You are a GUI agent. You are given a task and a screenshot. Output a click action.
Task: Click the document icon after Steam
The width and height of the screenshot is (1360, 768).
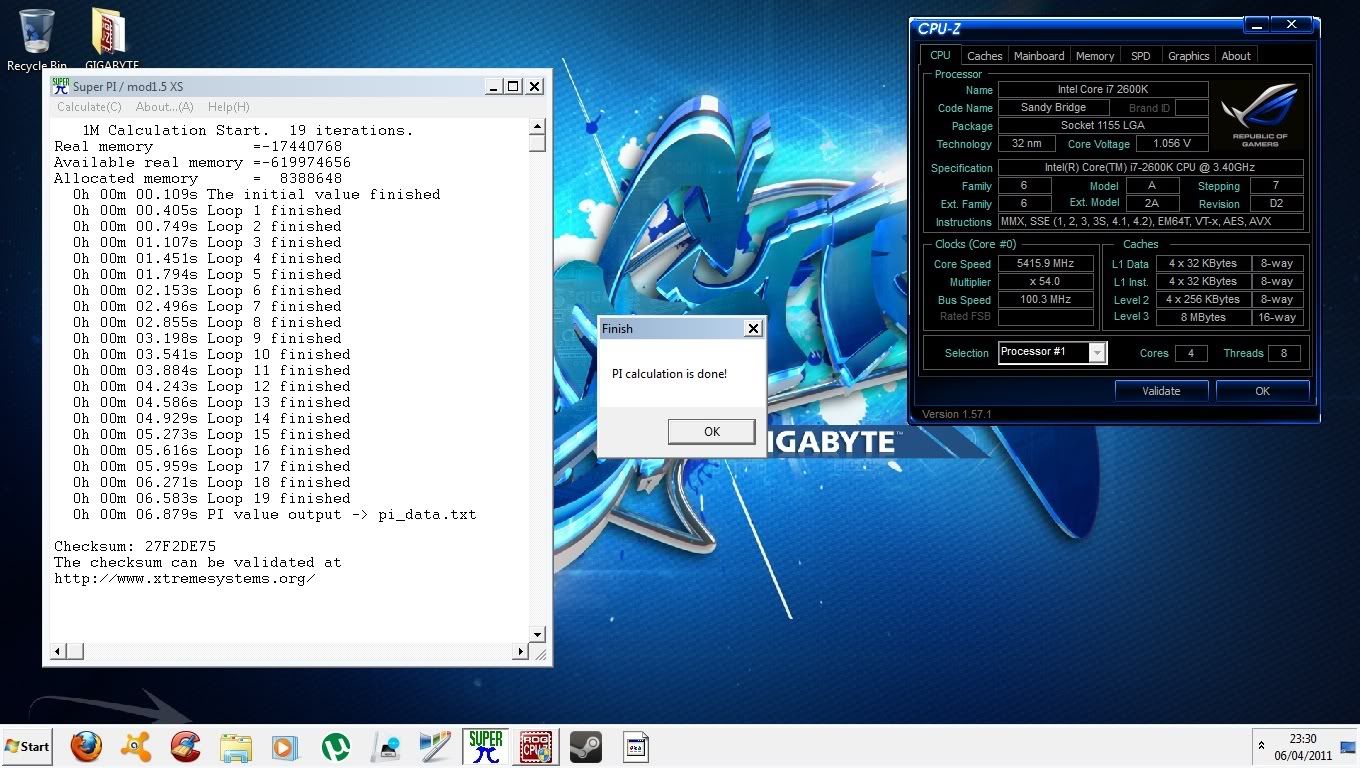[636, 746]
